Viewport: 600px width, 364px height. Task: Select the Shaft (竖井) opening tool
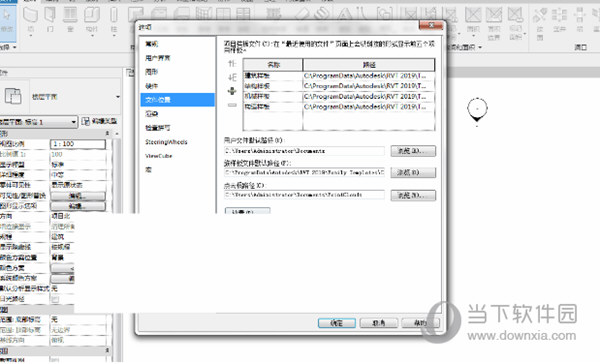tap(559, 20)
